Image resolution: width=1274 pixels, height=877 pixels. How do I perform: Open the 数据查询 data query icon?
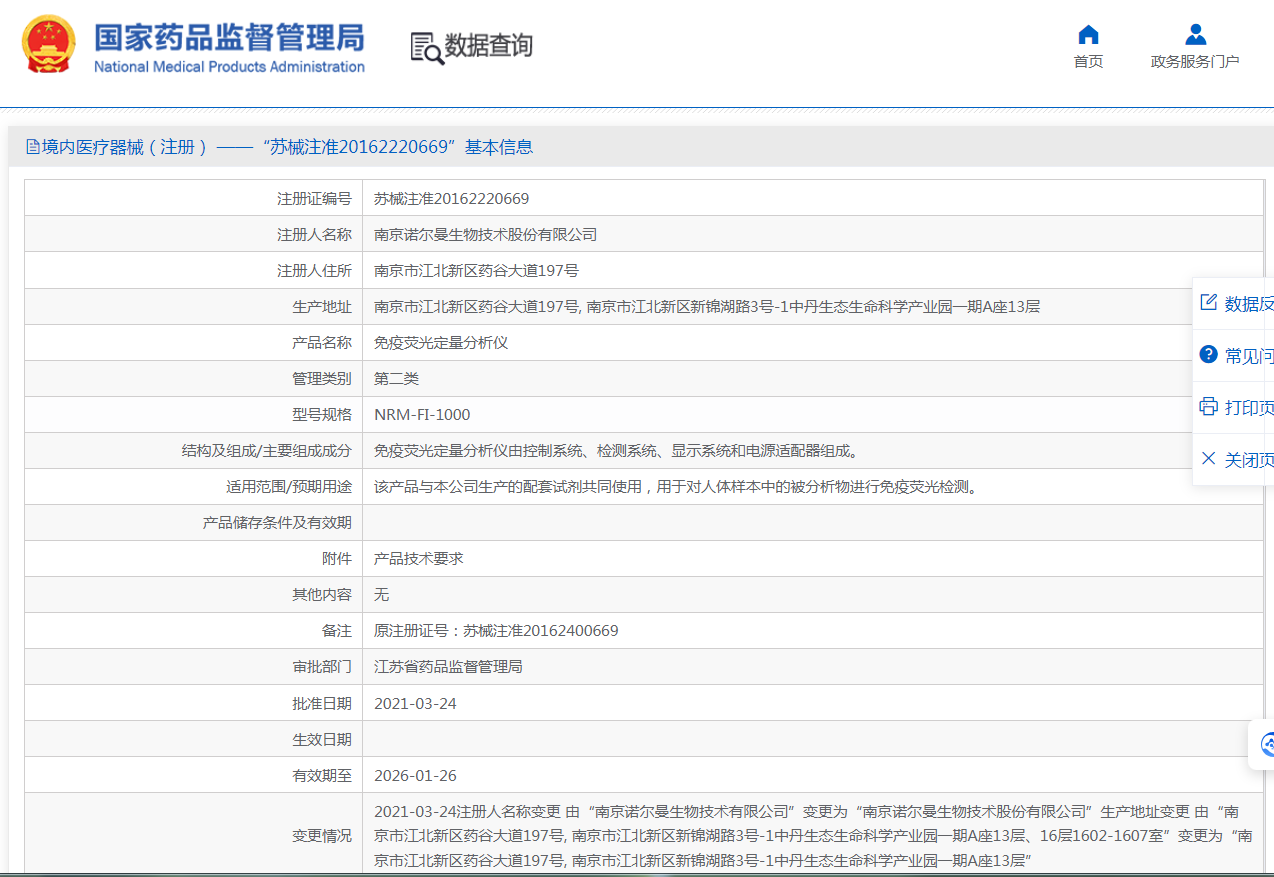(427, 48)
